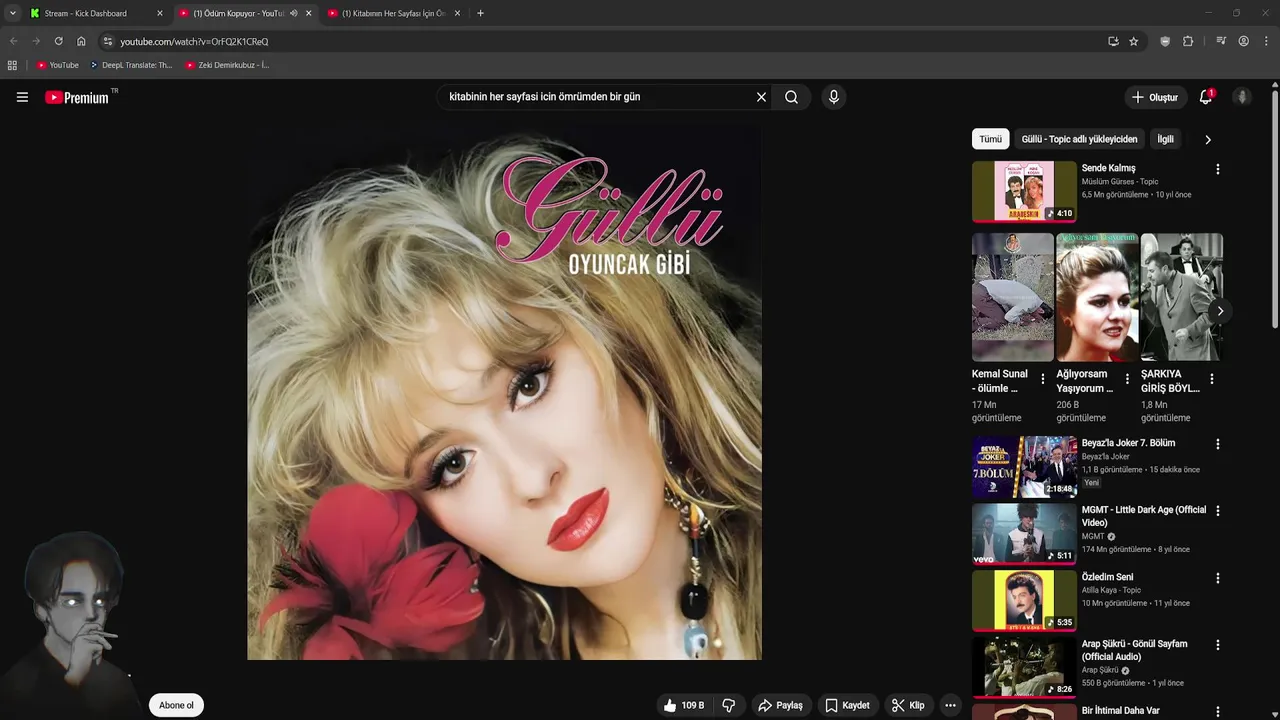
Task: Open more actions under the video
Action: [x=950, y=705]
